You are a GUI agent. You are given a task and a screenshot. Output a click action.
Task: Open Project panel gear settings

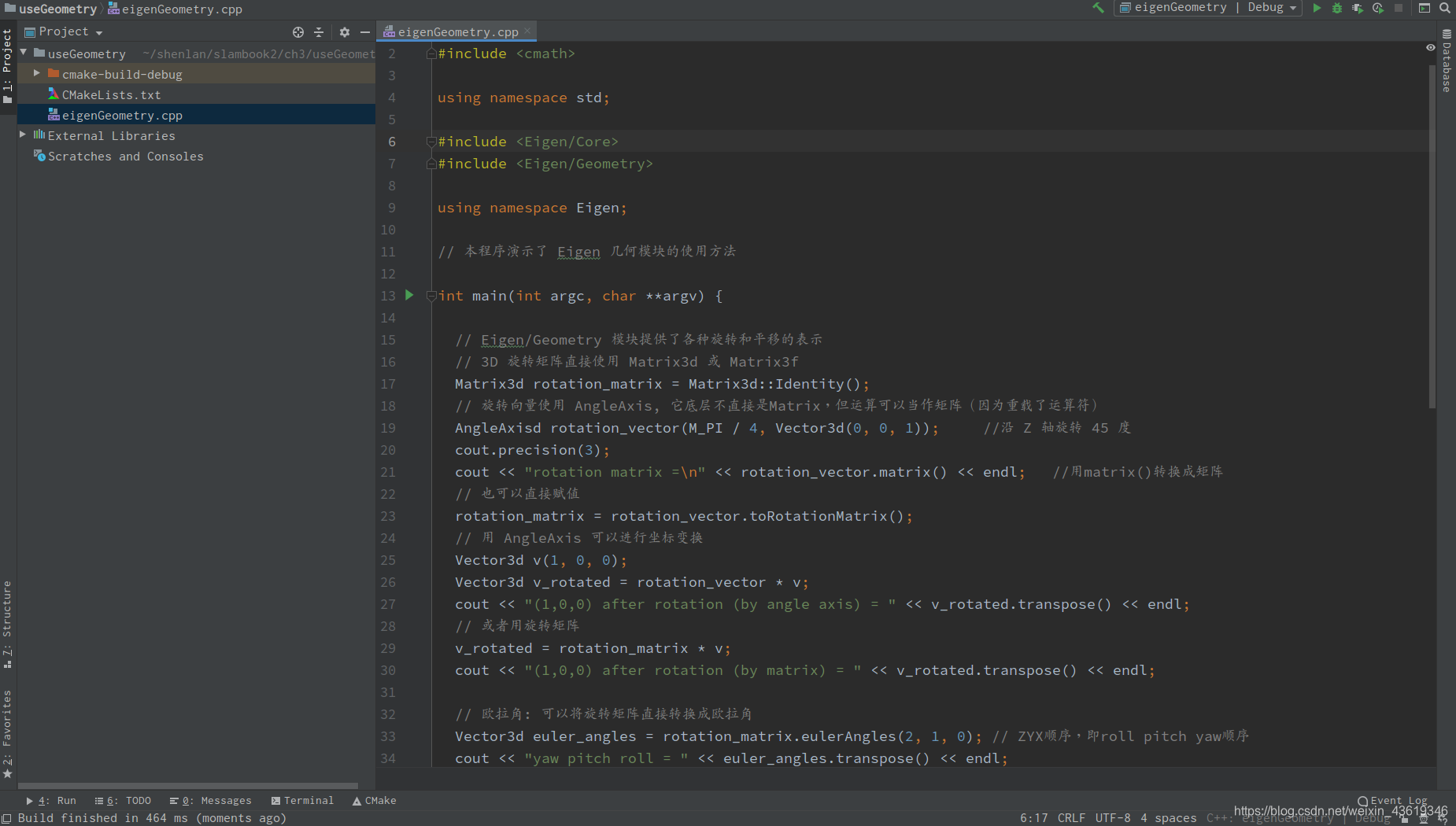(x=344, y=32)
